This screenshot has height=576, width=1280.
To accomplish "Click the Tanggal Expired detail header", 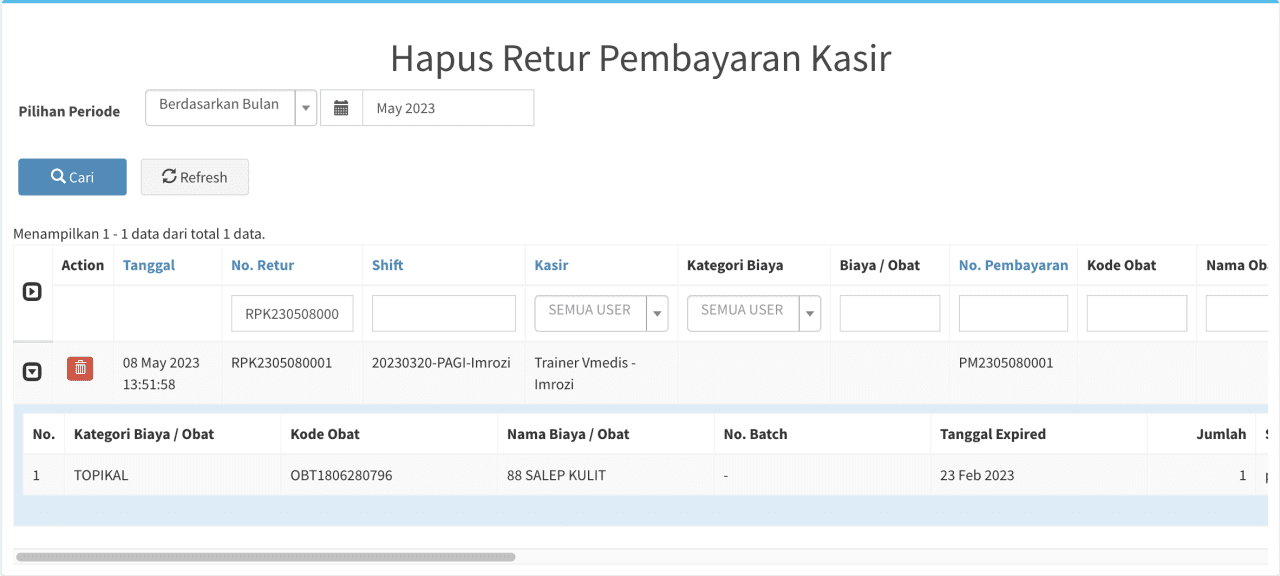I will coord(993,434).
